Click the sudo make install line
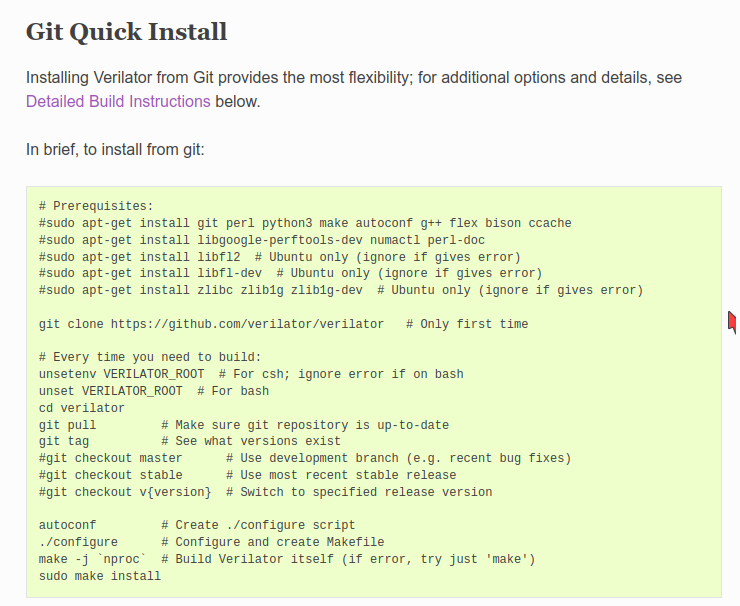 tap(100, 576)
